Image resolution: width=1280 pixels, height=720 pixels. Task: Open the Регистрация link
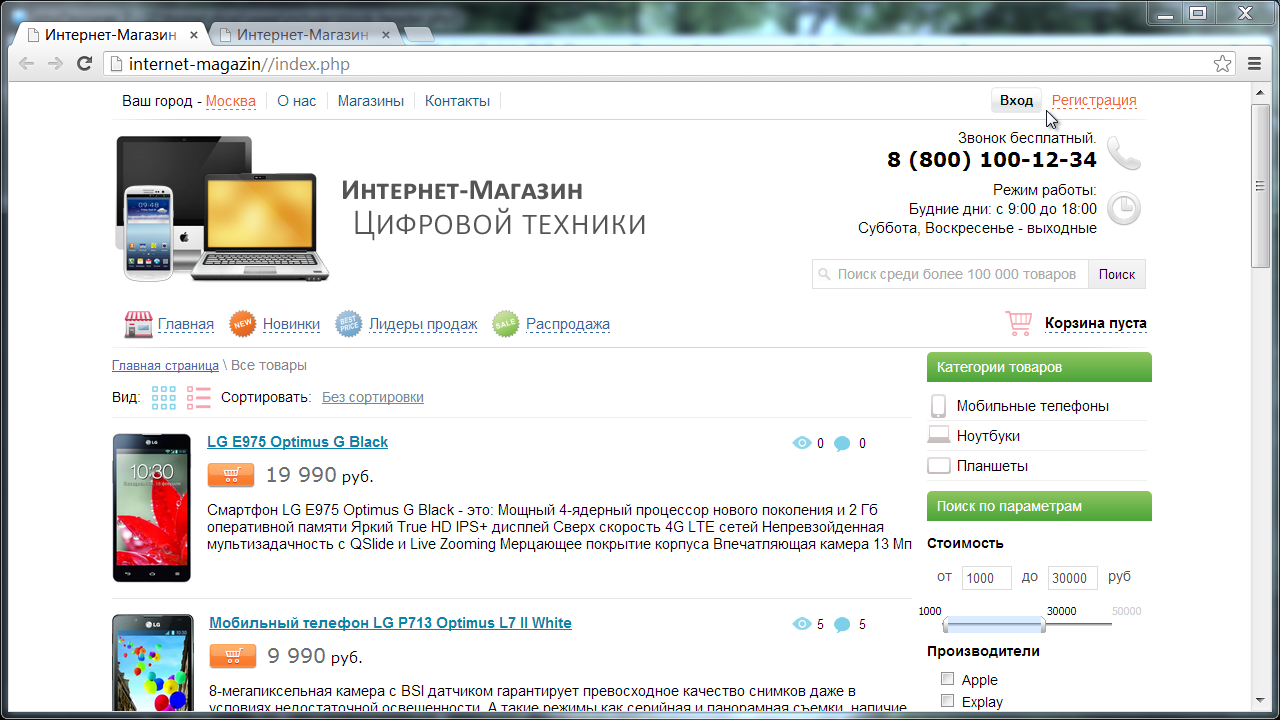(1094, 100)
